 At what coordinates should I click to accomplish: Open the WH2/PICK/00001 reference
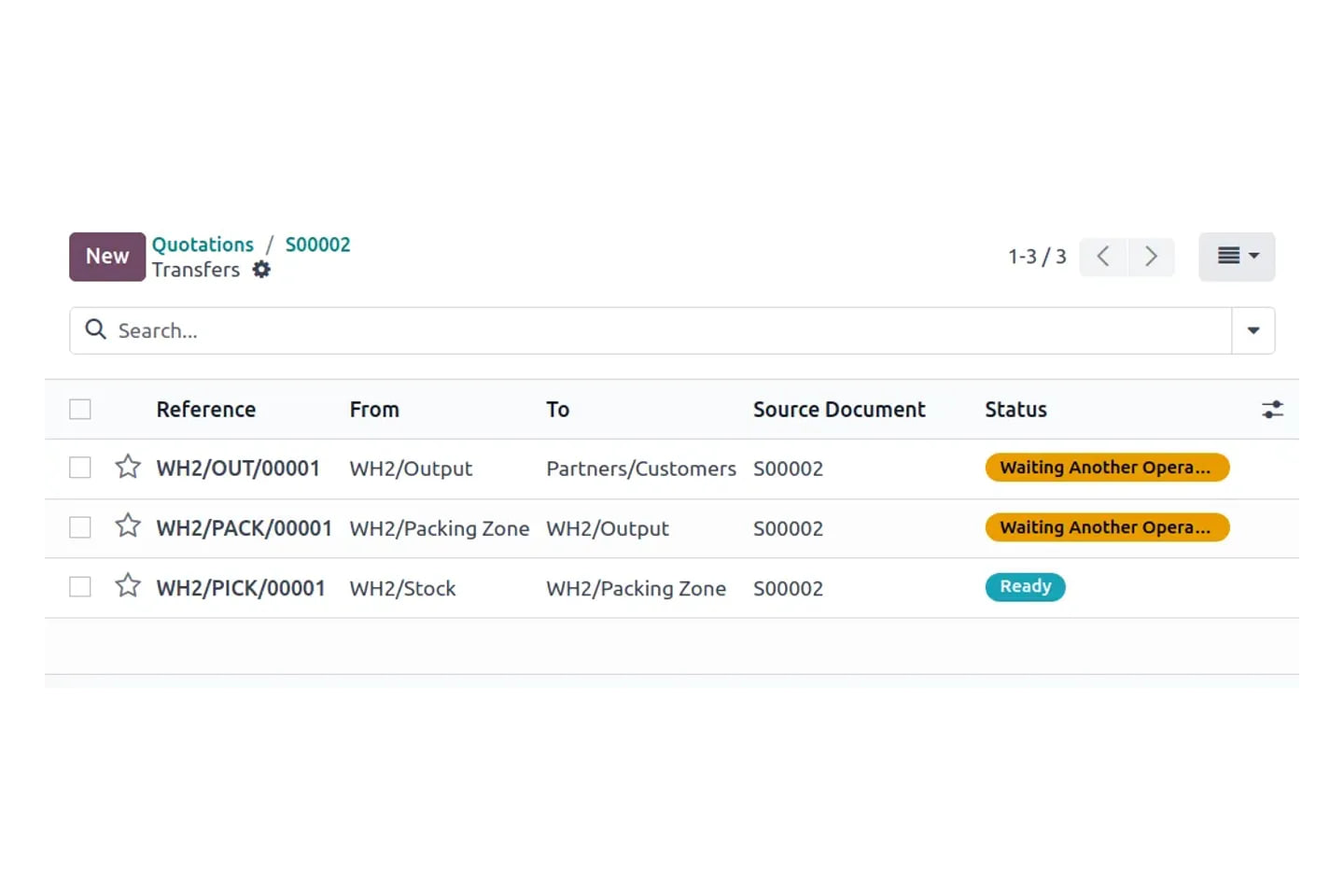[x=241, y=588]
